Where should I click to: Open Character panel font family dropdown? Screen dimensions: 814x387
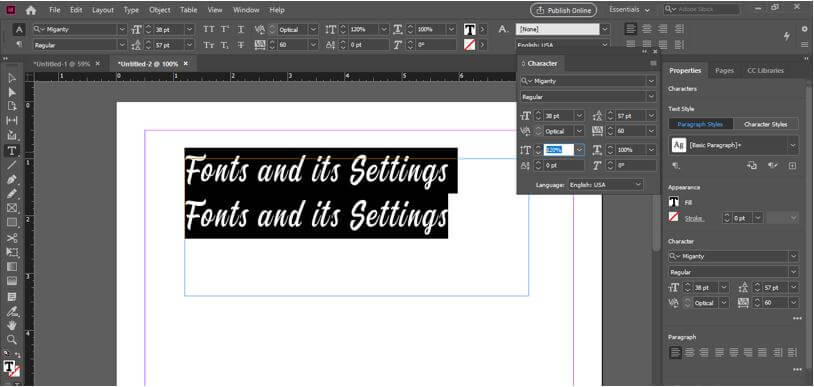(x=651, y=81)
